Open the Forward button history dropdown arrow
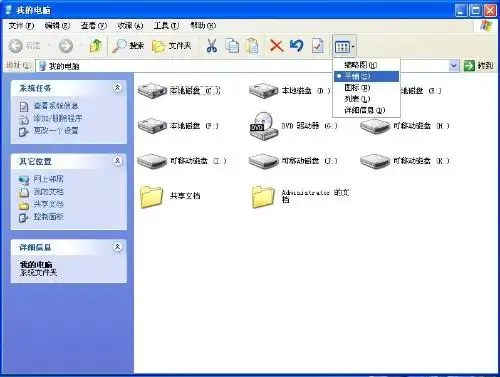 tap(81, 46)
